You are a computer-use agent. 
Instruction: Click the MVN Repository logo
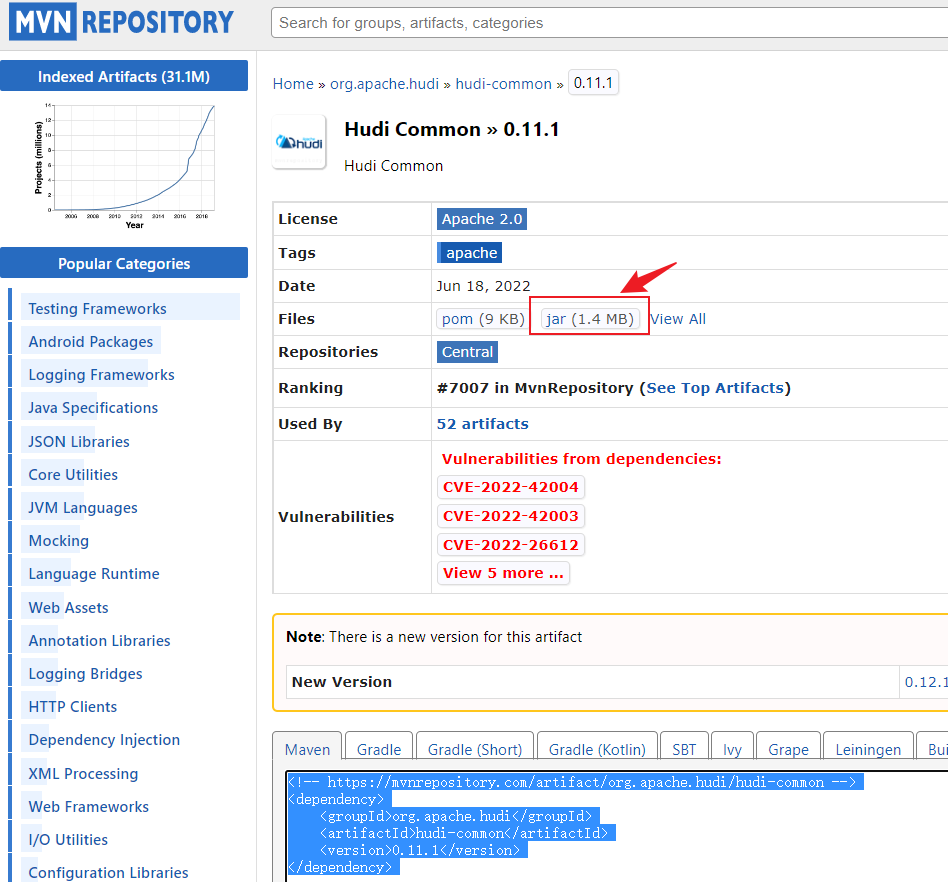coord(121,22)
